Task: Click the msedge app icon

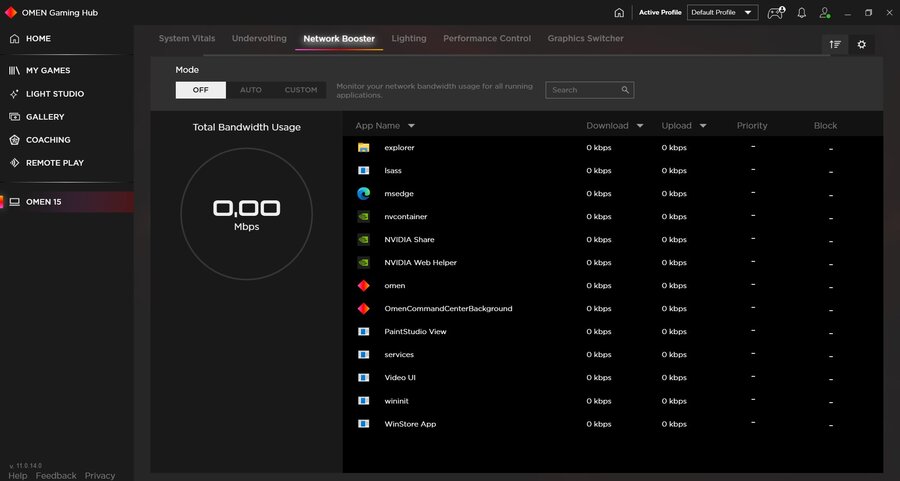Action: (x=364, y=194)
